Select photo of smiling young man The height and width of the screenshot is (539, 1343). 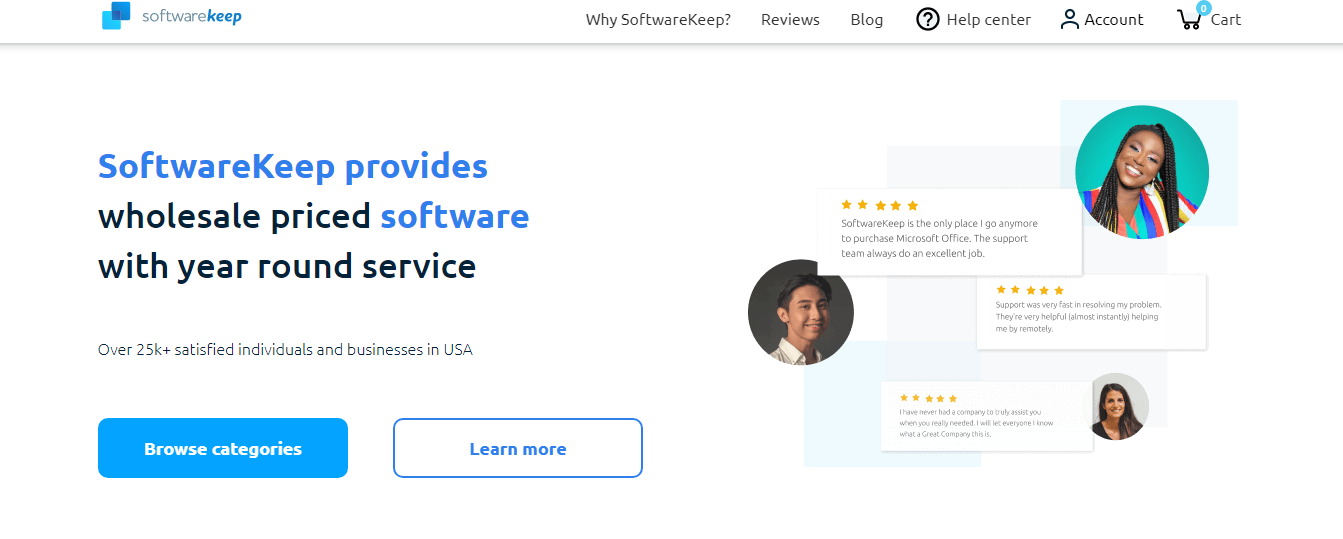pyautogui.click(x=801, y=312)
